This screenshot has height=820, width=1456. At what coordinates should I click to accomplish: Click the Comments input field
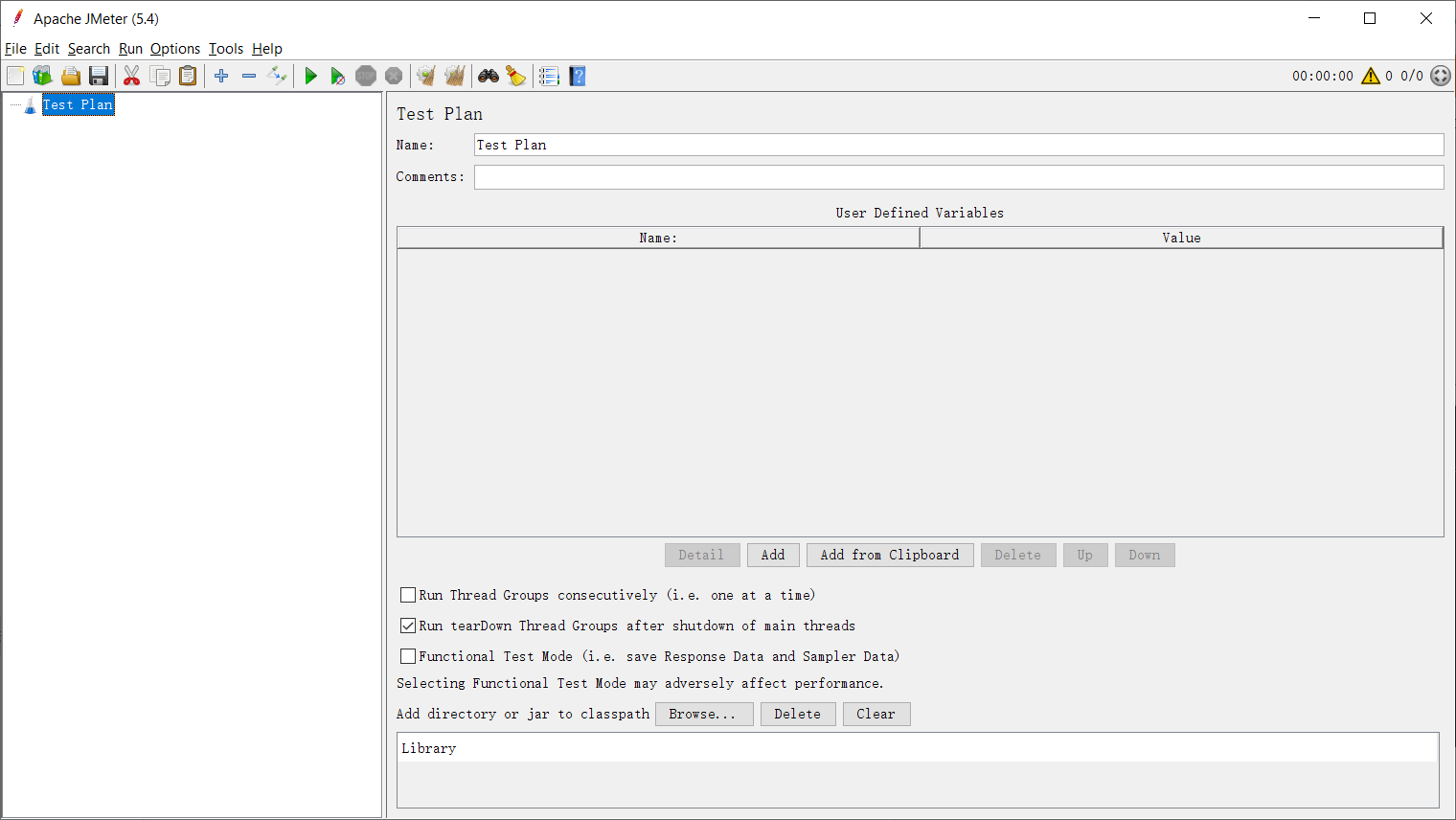click(959, 177)
